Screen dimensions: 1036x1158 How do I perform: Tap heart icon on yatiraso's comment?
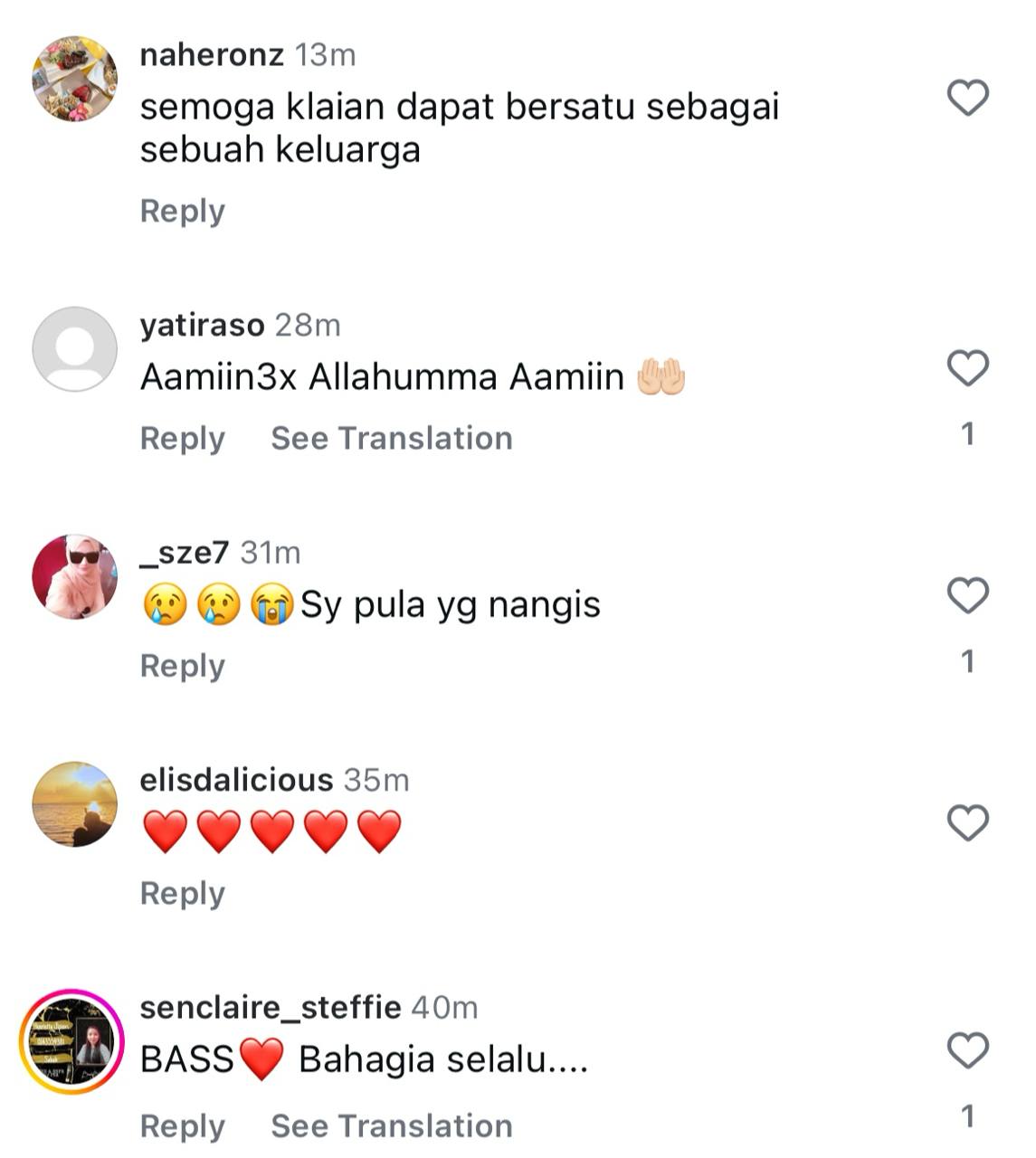[967, 367]
